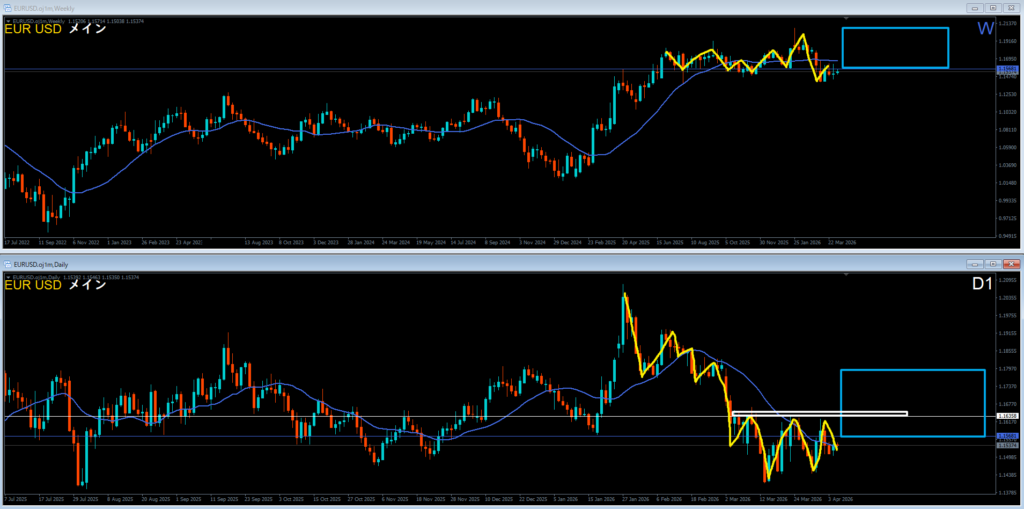
Task: Click the 3 Apr 2026 date on the Daily axis
Action: (841, 499)
